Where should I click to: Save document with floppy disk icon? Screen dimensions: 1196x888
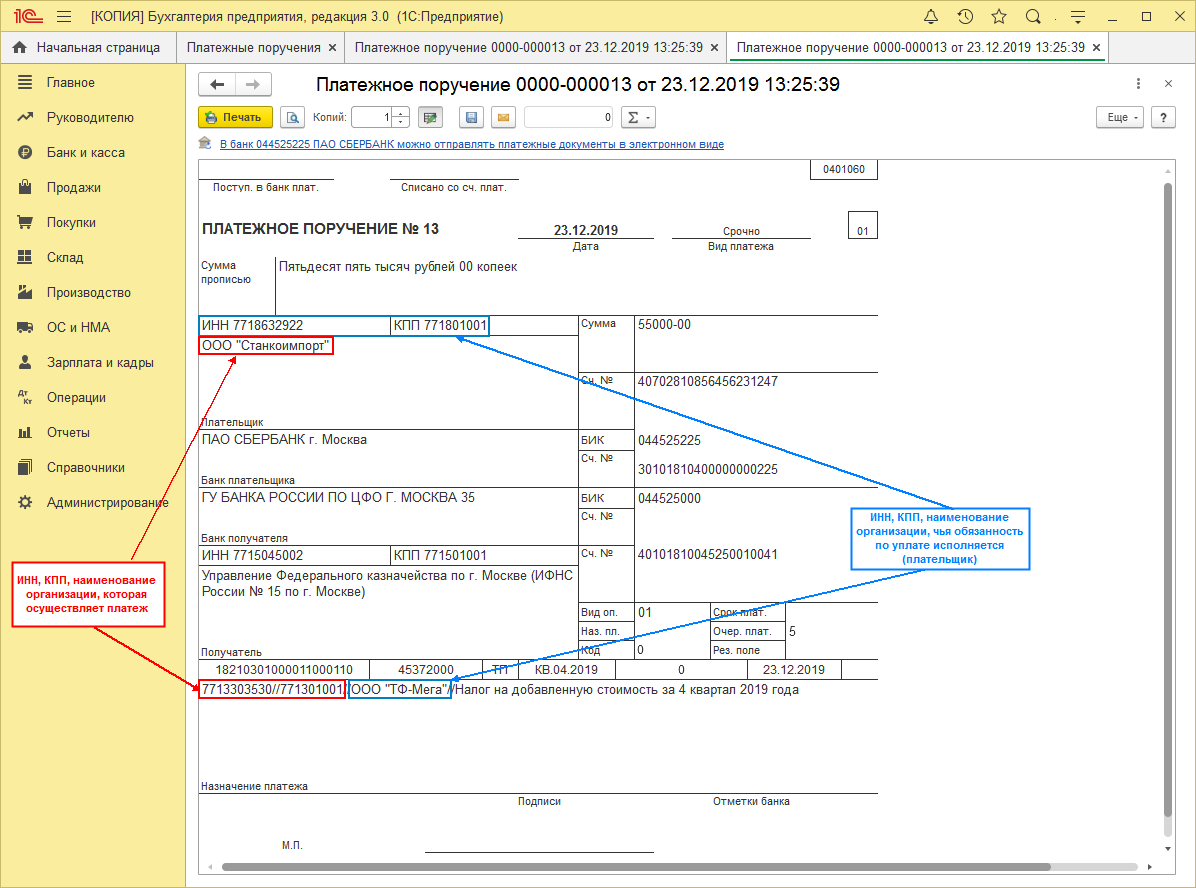471,117
